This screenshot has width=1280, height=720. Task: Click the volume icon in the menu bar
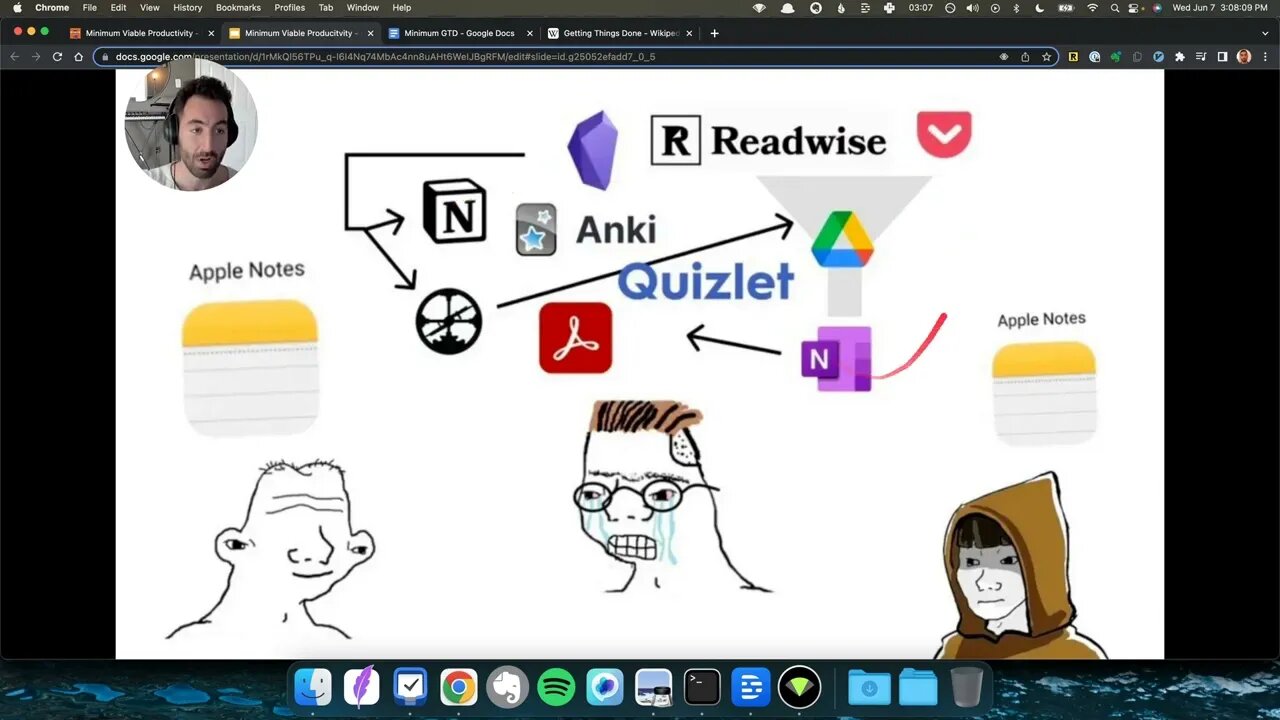(972, 7)
